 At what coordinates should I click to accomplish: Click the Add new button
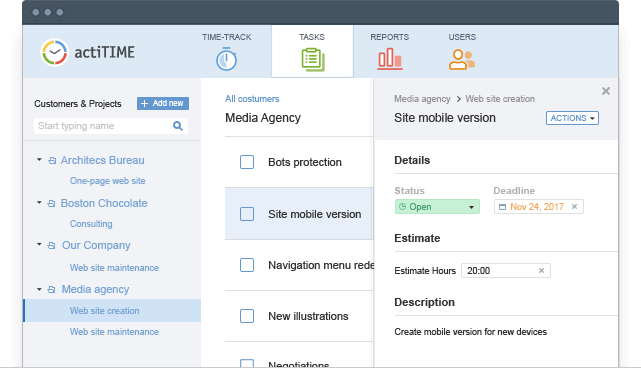pyautogui.click(x=163, y=103)
